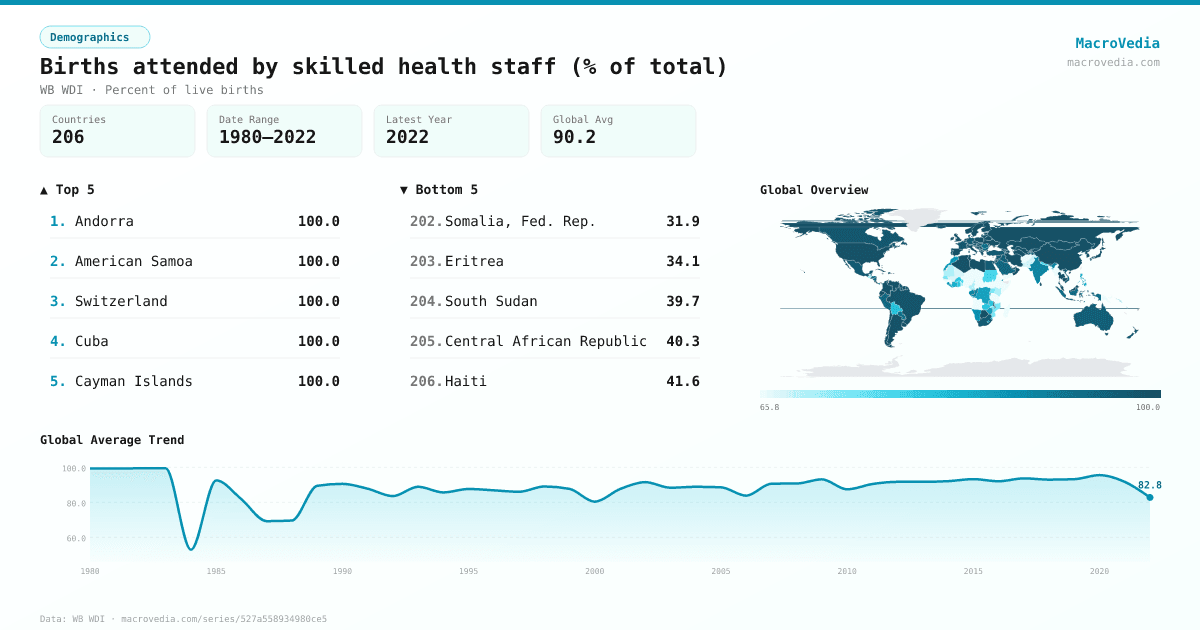Click the Demographics category badge
1200x630 pixels.
tap(95, 36)
